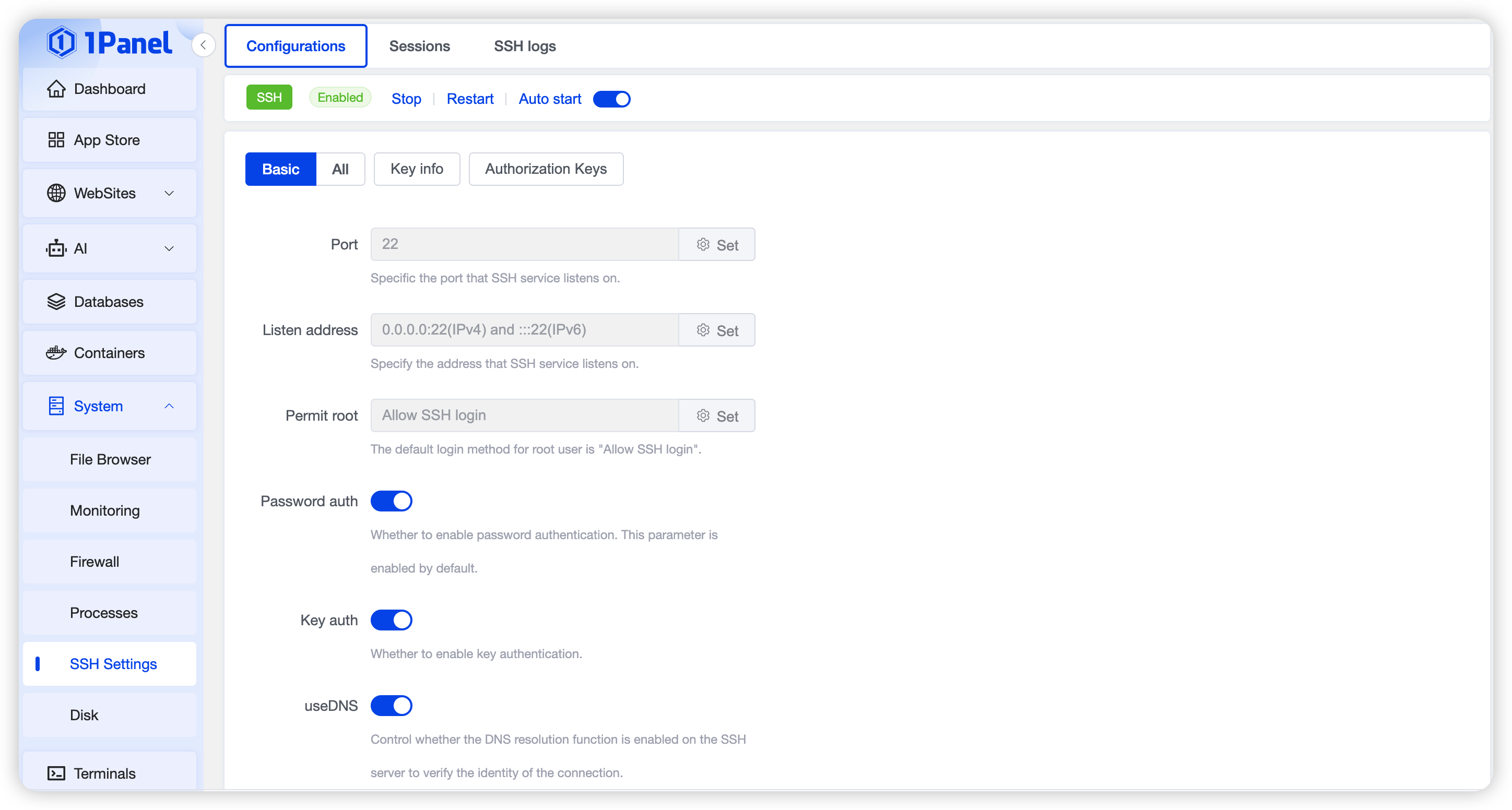The width and height of the screenshot is (1512, 810).
Task: Disable the Auto start switch
Action: (611, 99)
